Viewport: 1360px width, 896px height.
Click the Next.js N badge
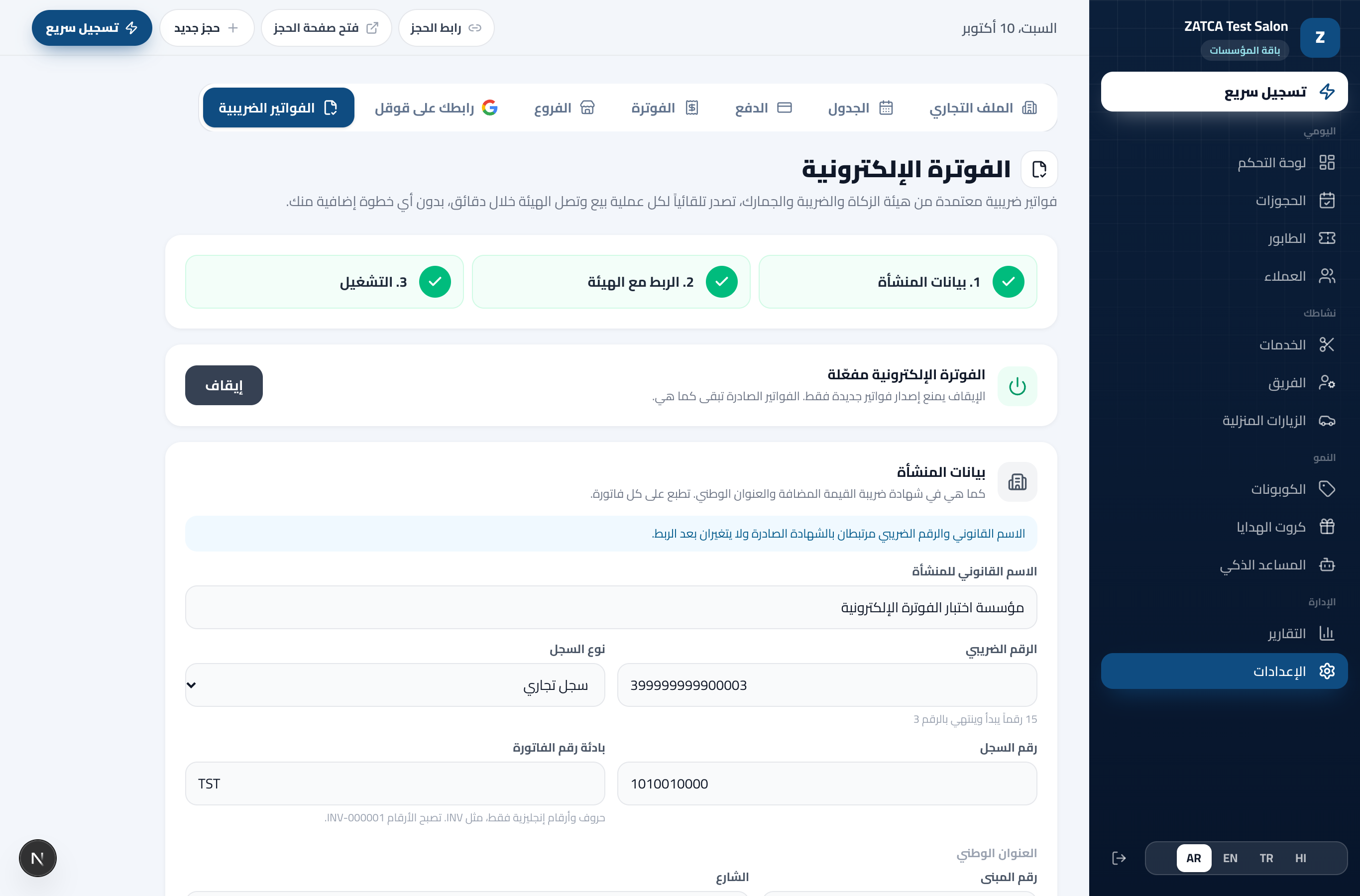[38, 858]
